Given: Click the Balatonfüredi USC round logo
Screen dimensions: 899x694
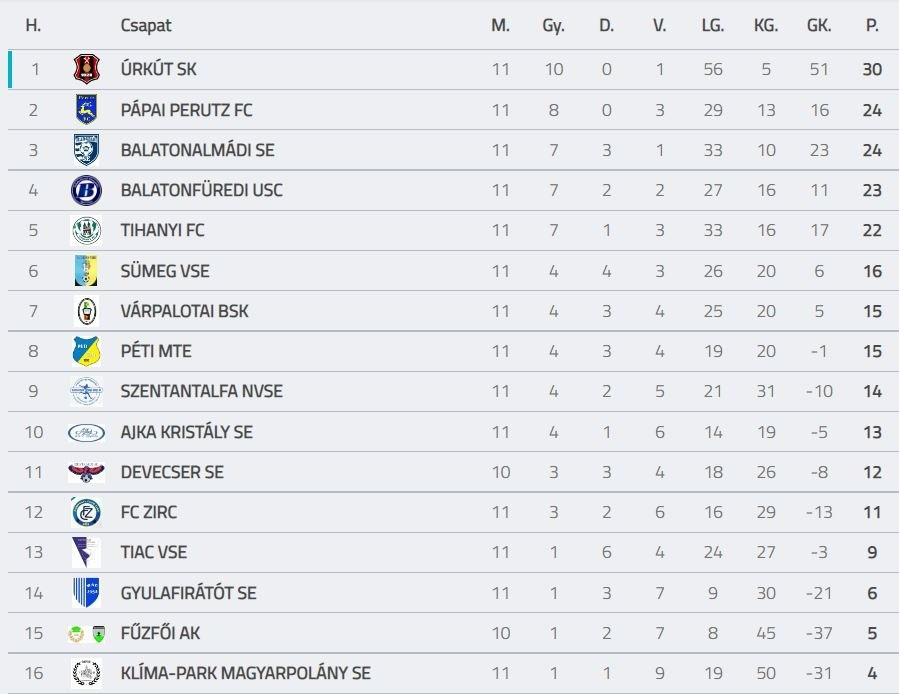Looking at the screenshot, I should tap(86, 190).
